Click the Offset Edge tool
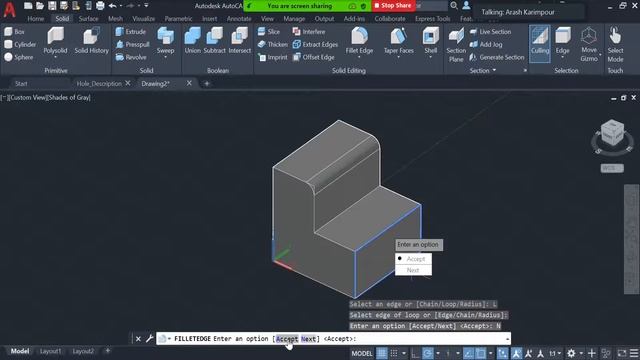This screenshot has width=640, height=360. point(313,57)
